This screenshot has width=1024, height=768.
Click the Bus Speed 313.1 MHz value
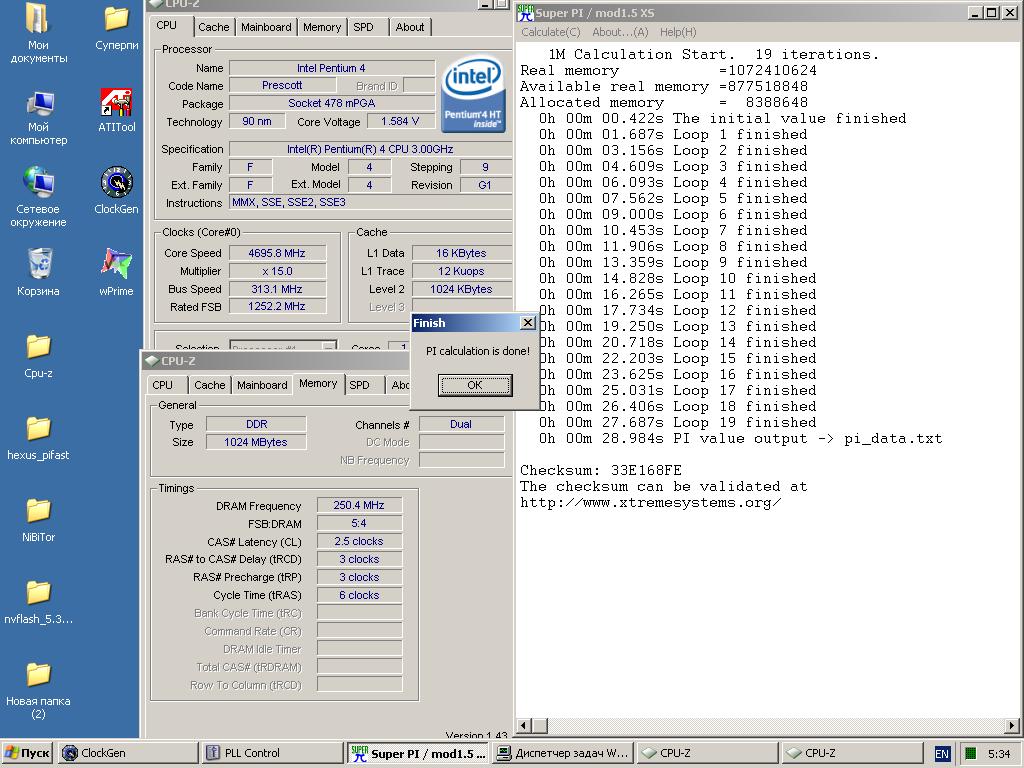[x=277, y=289]
